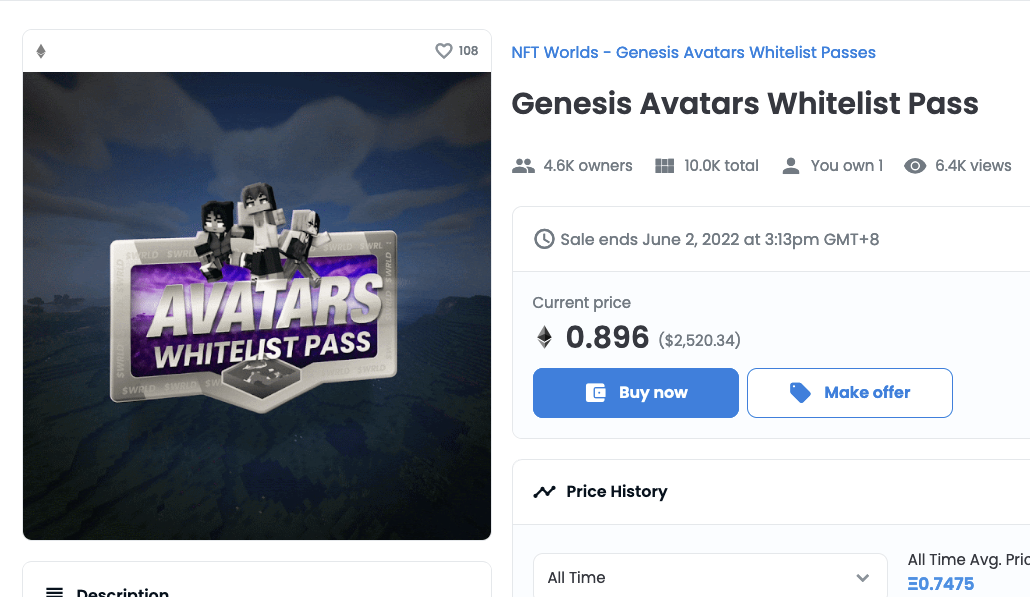Viewport: 1030px width, 597px height.
Task: Click the Price History trend icon
Action: 544,491
